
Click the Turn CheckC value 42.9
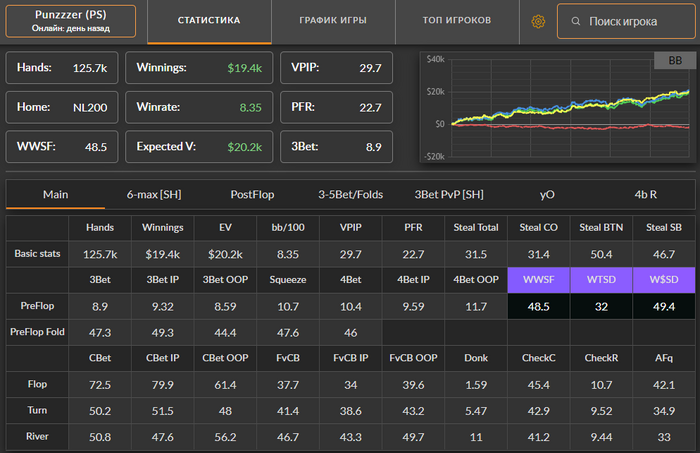[x=538, y=411]
